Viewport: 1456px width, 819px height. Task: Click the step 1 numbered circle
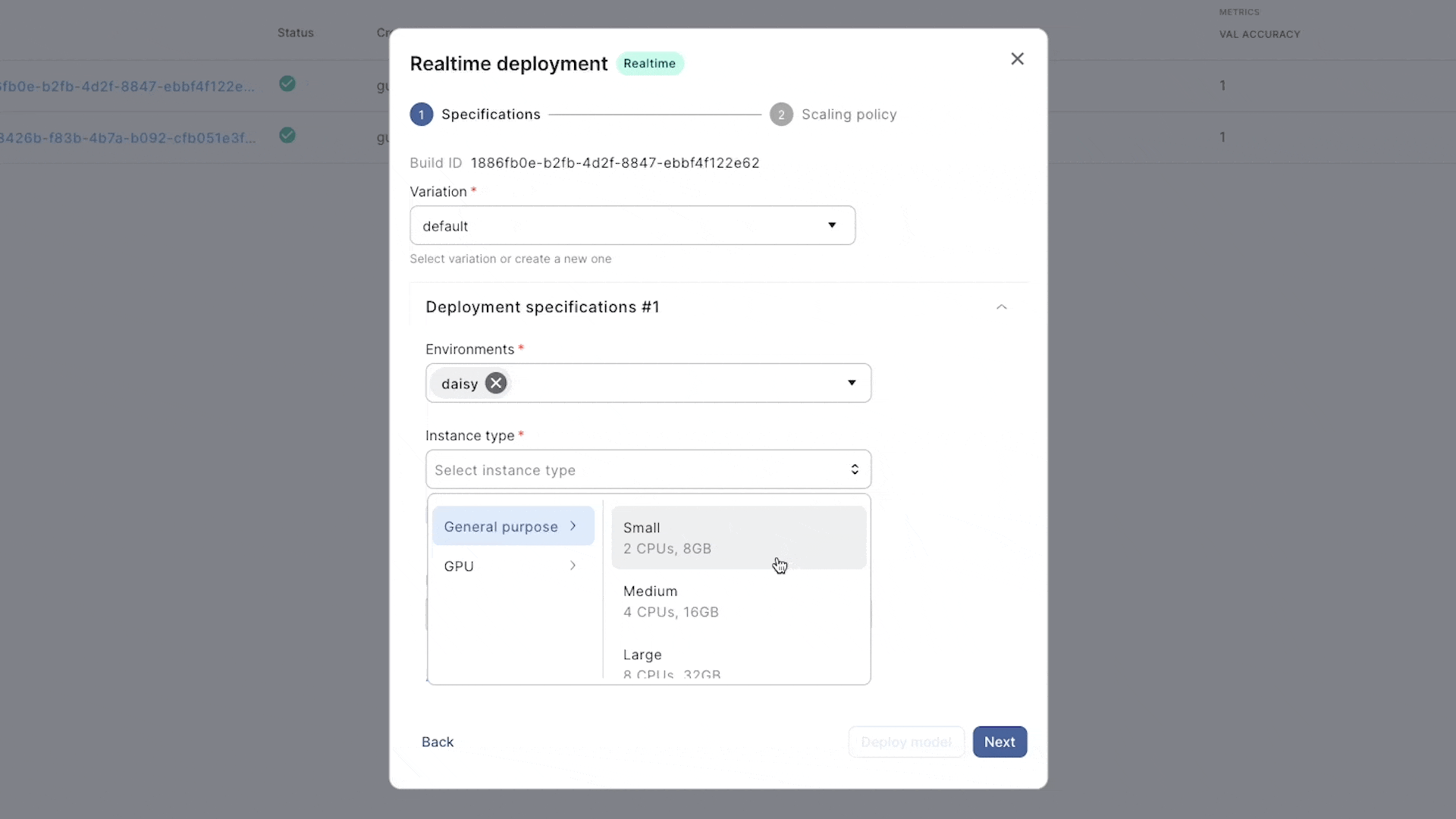pos(422,114)
